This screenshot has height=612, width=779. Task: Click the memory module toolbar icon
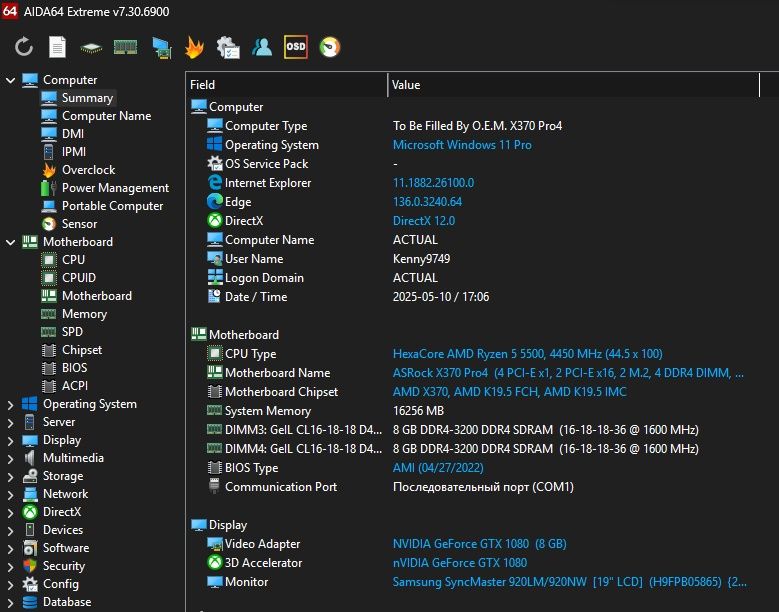pyautogui.click(x=125, y=47)
